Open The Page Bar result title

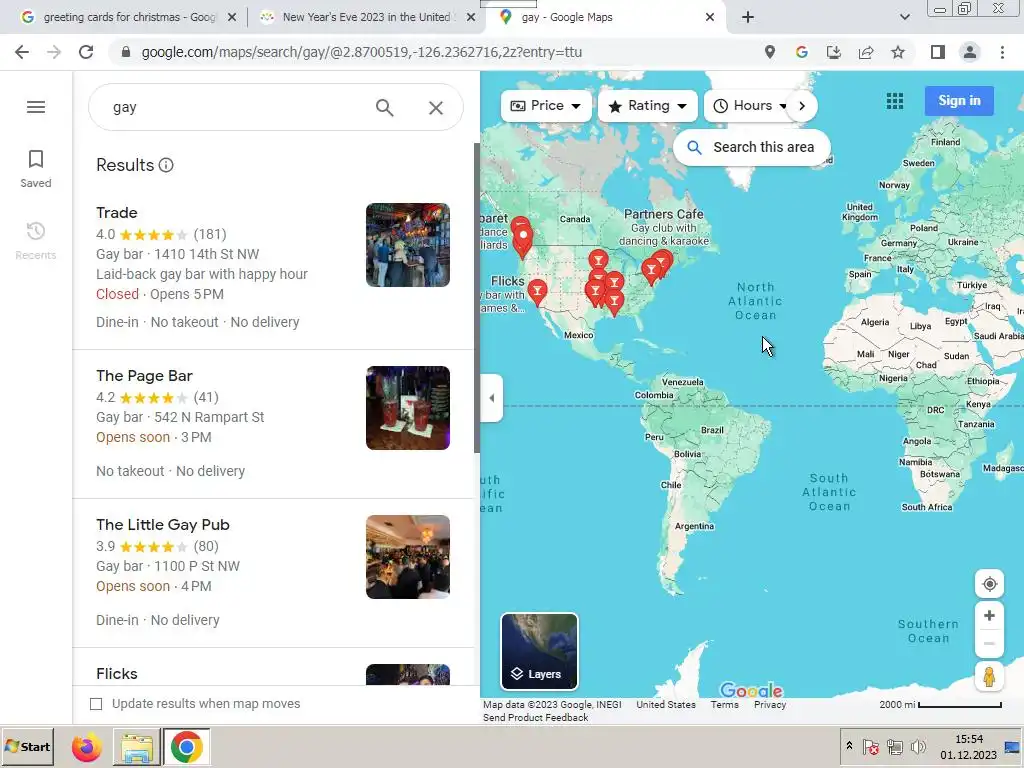pos(144,376)
